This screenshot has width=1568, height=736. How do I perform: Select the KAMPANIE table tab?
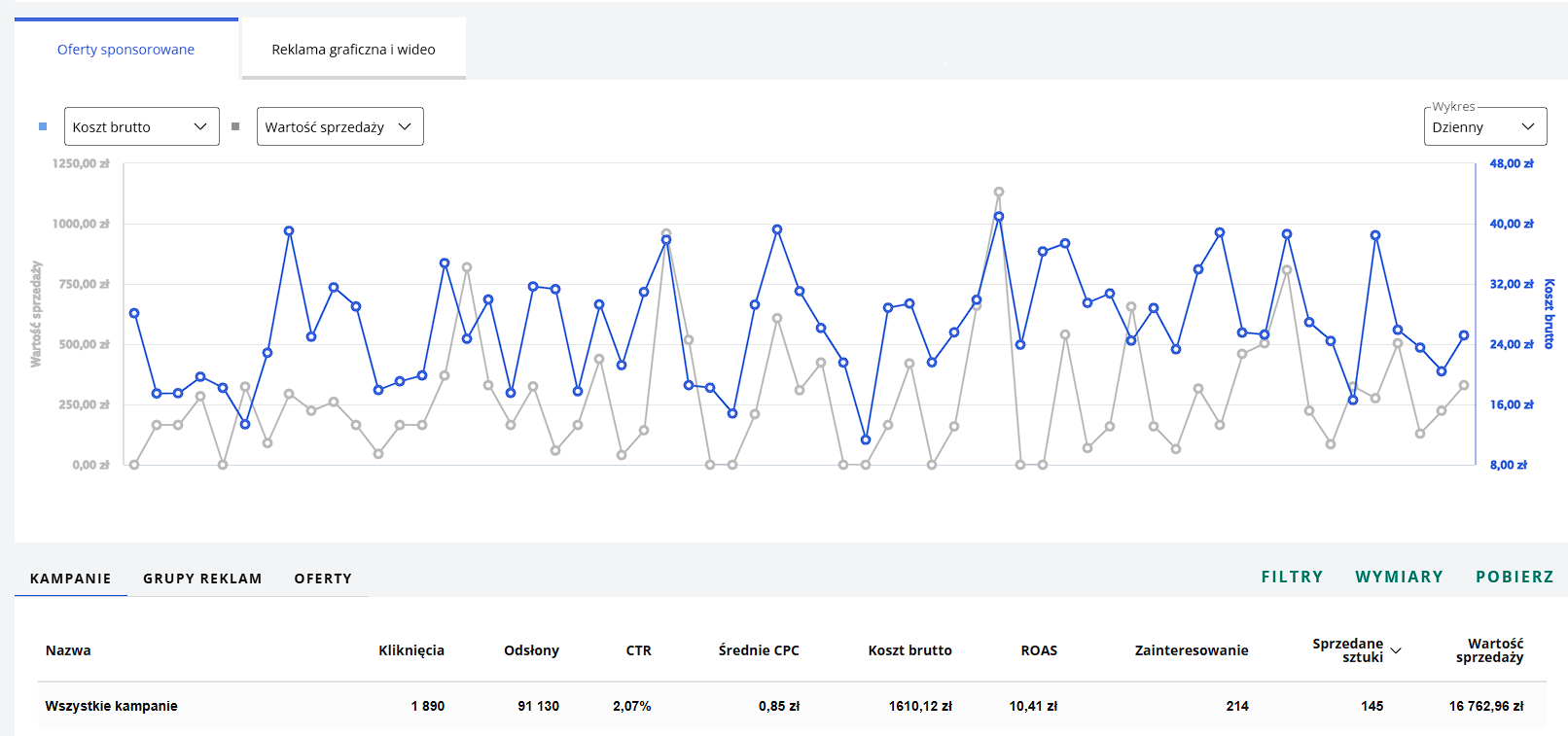tap(71, 578)
